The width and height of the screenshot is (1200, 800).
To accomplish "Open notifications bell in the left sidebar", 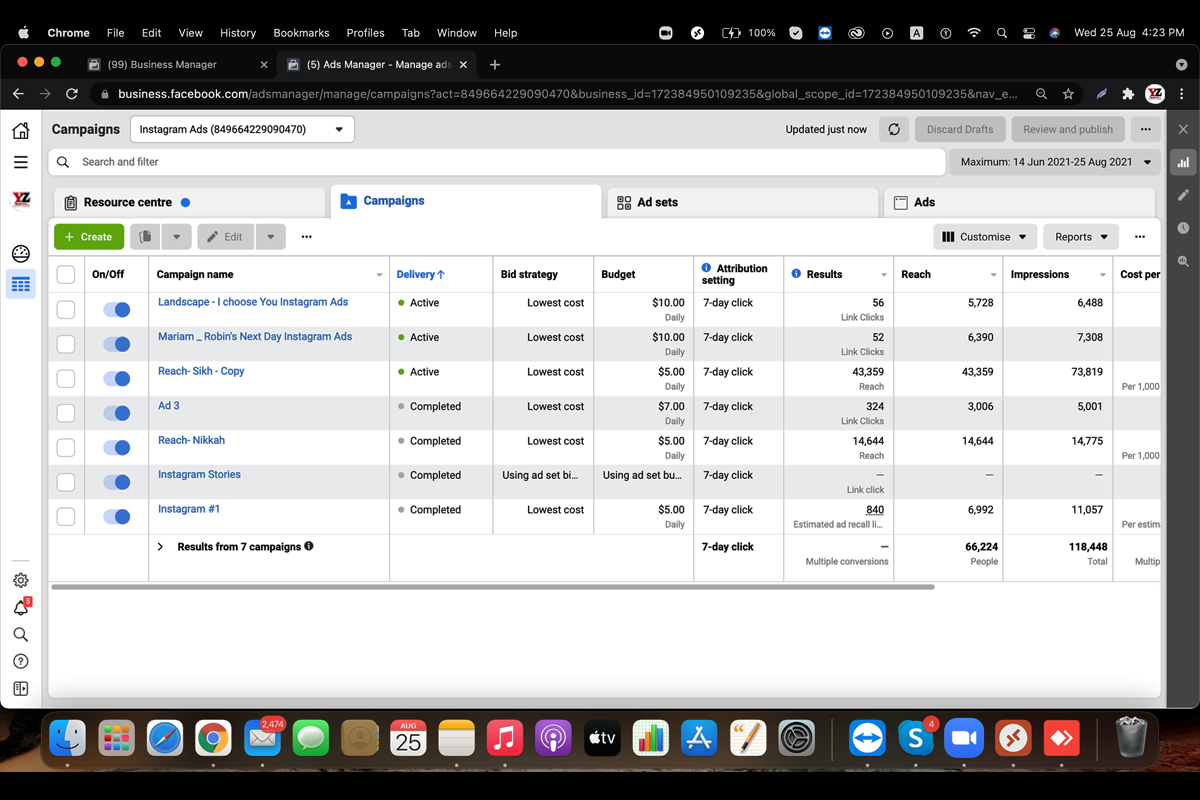I will pos(21,608).
